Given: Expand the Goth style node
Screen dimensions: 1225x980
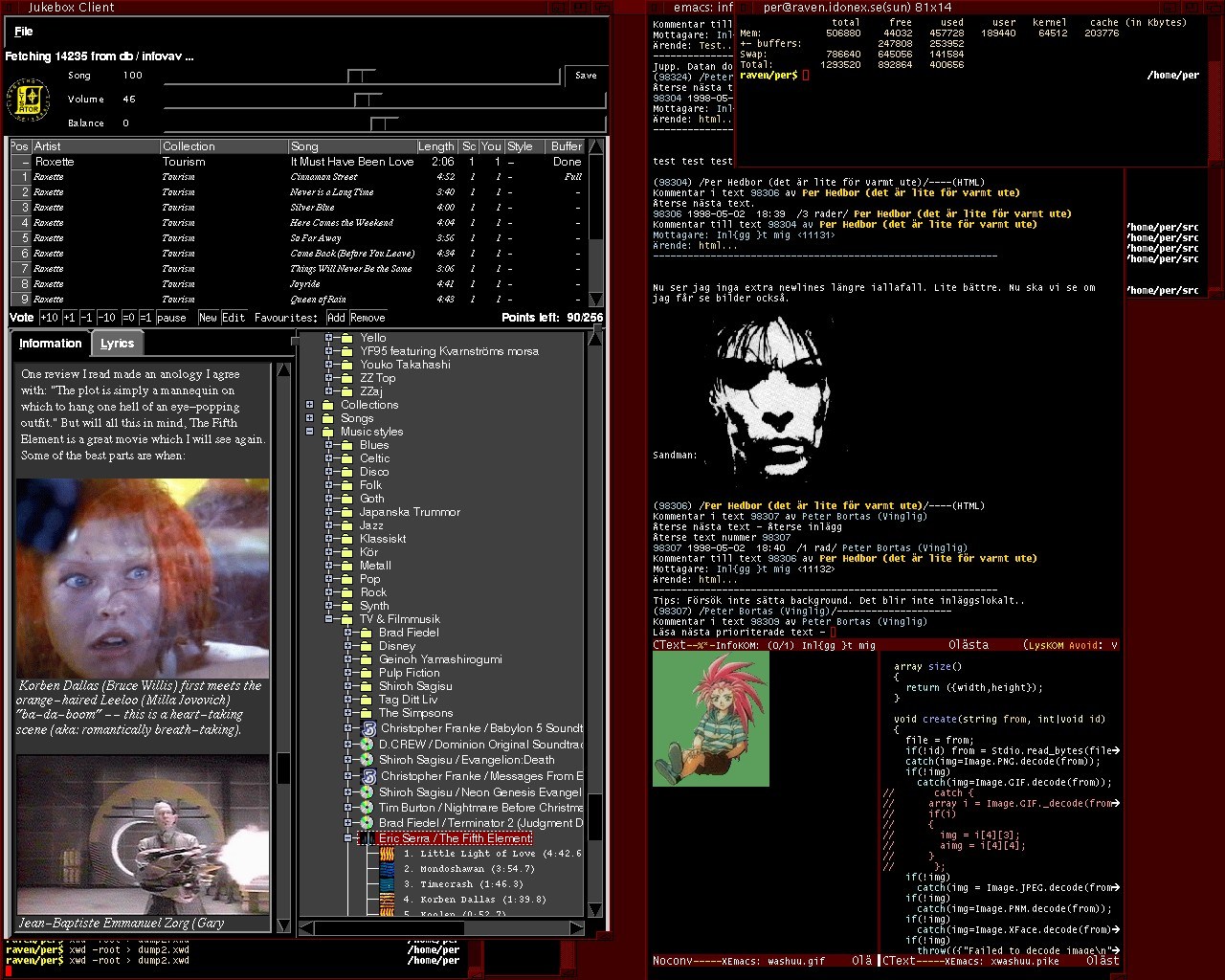Looking at the screenshot, I should (328, 499).
